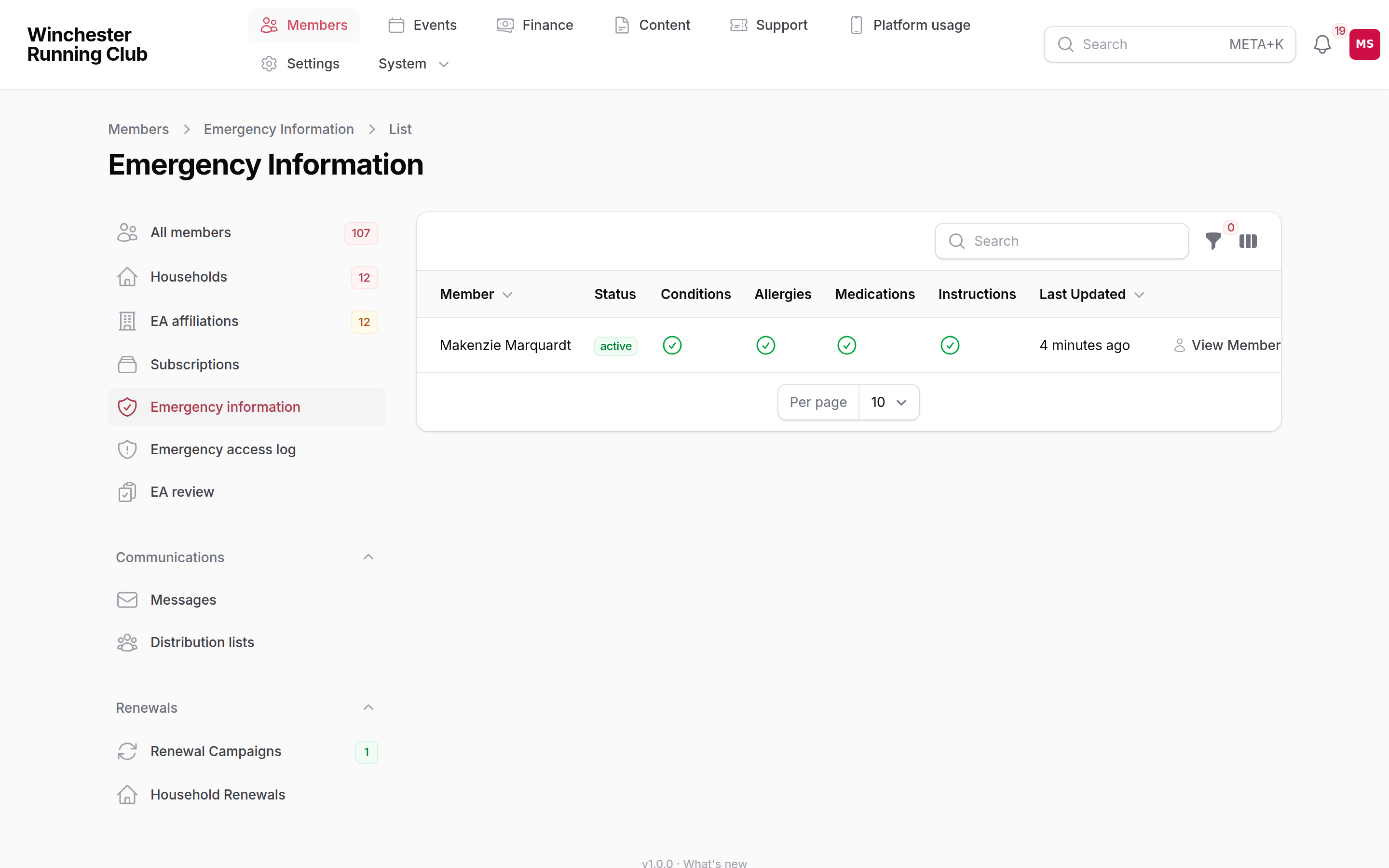This screenshot has height=868, width=1389.
Task: Open Households in sidebar
Action: coord(247,277)
